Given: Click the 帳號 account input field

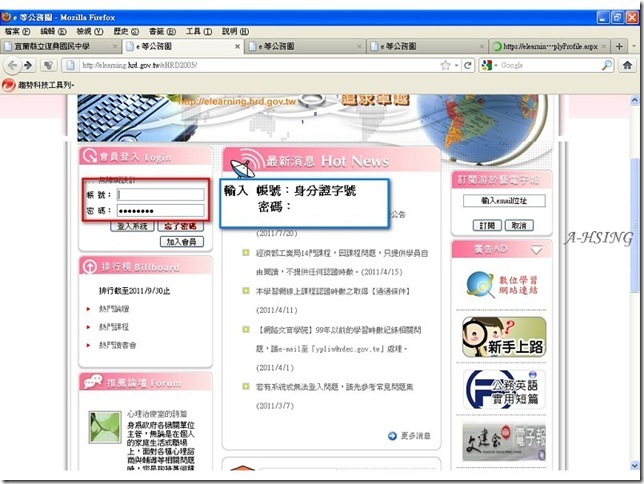Looking at the screenshot, I should (161, 195).
